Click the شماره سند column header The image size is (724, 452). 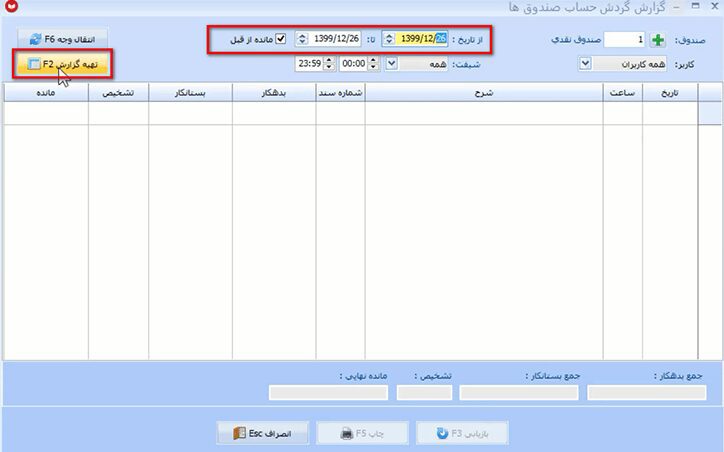click(340, 93)
